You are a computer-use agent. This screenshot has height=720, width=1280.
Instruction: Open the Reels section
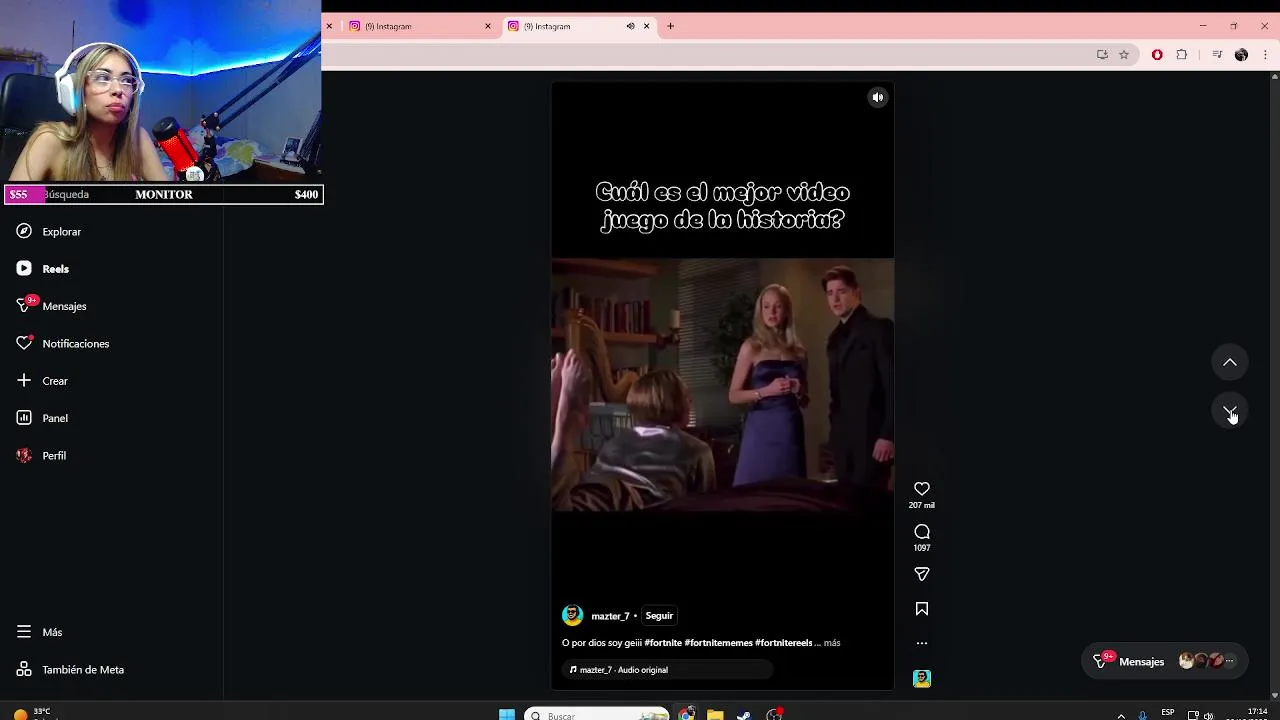pos(42,269)
